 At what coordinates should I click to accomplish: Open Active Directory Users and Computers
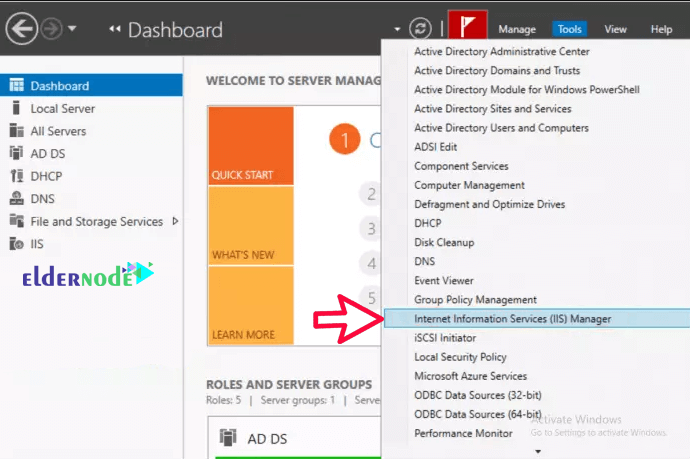pos(501,128)
